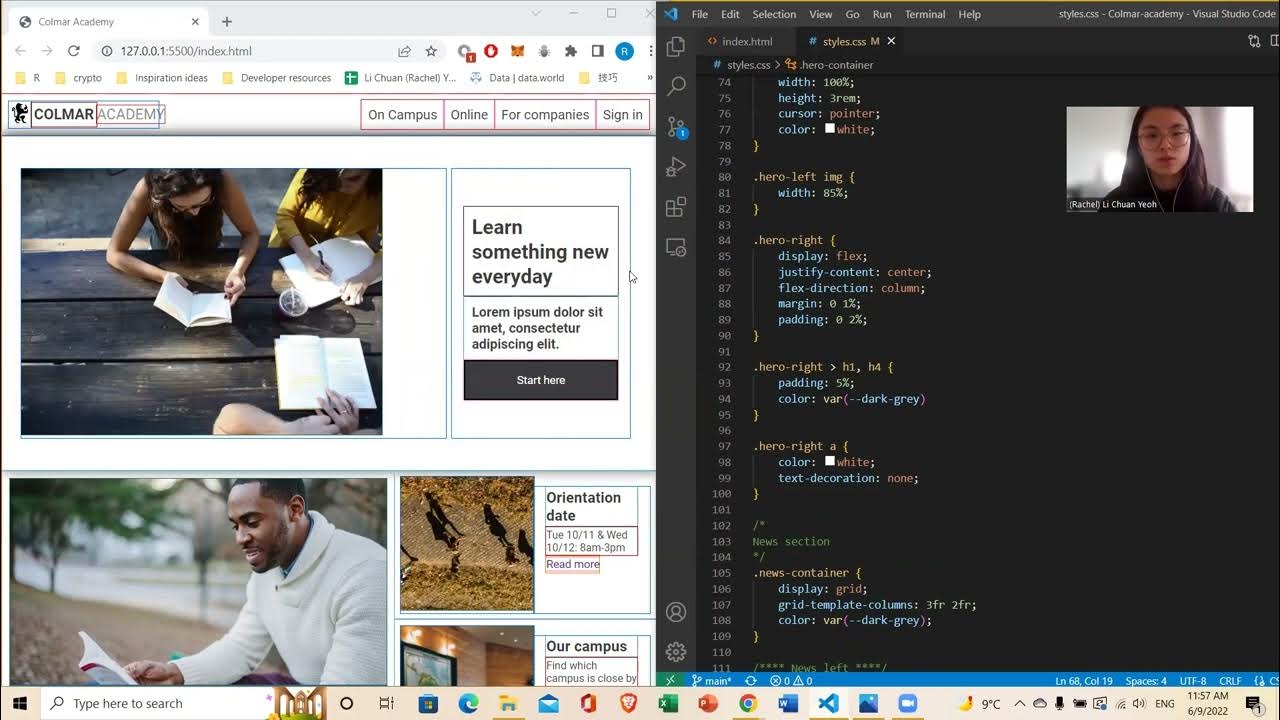Open Task View on the taskbar

click(x=386, y=703)
